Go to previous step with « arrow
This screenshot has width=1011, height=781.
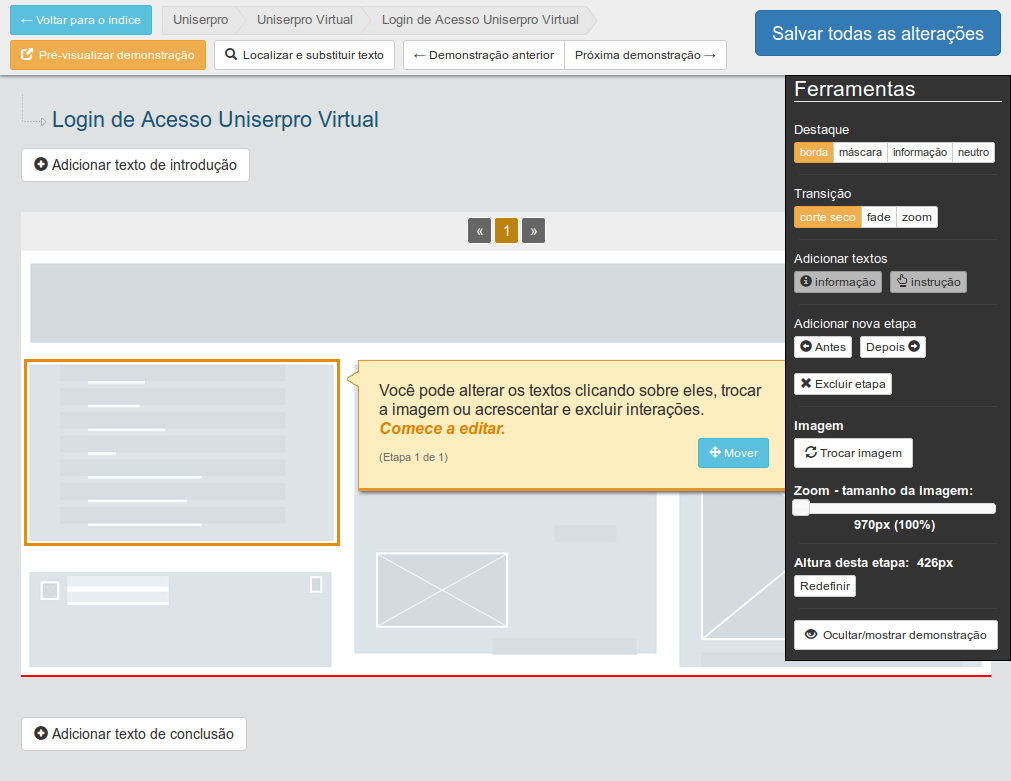pos(480,231)
